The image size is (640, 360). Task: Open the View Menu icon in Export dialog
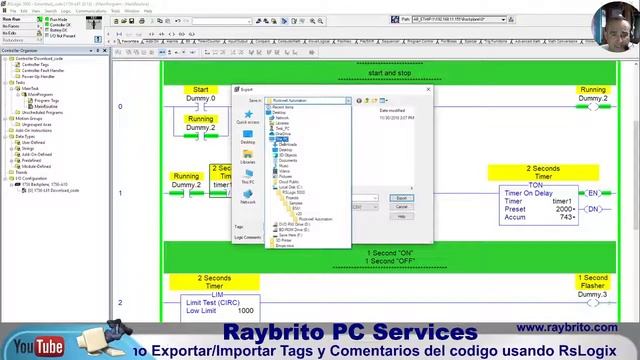pyautogui.click(x=383, y=100)
